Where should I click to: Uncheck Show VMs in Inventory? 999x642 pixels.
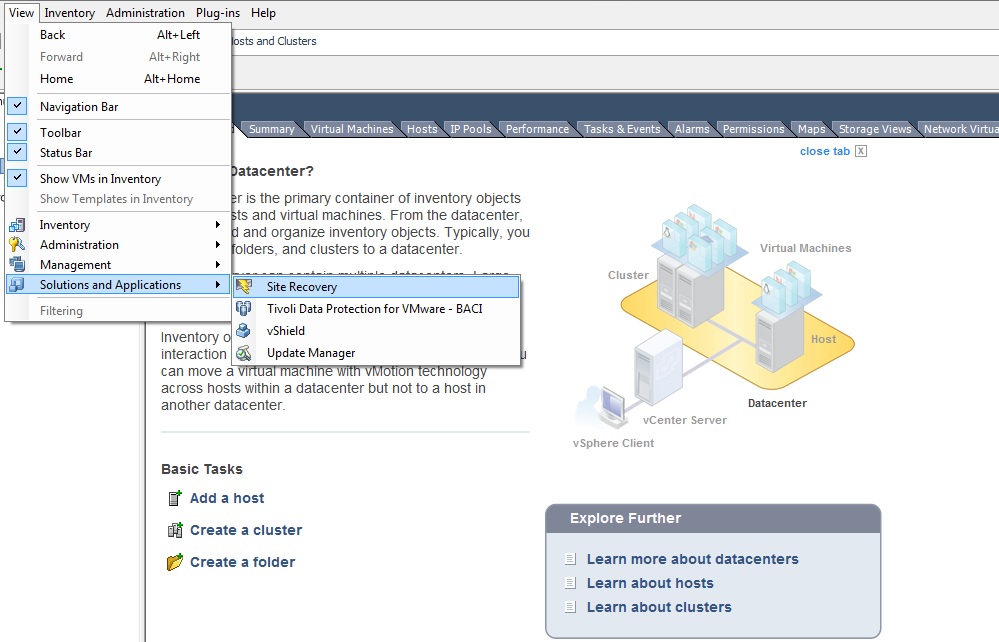point(17,178)
